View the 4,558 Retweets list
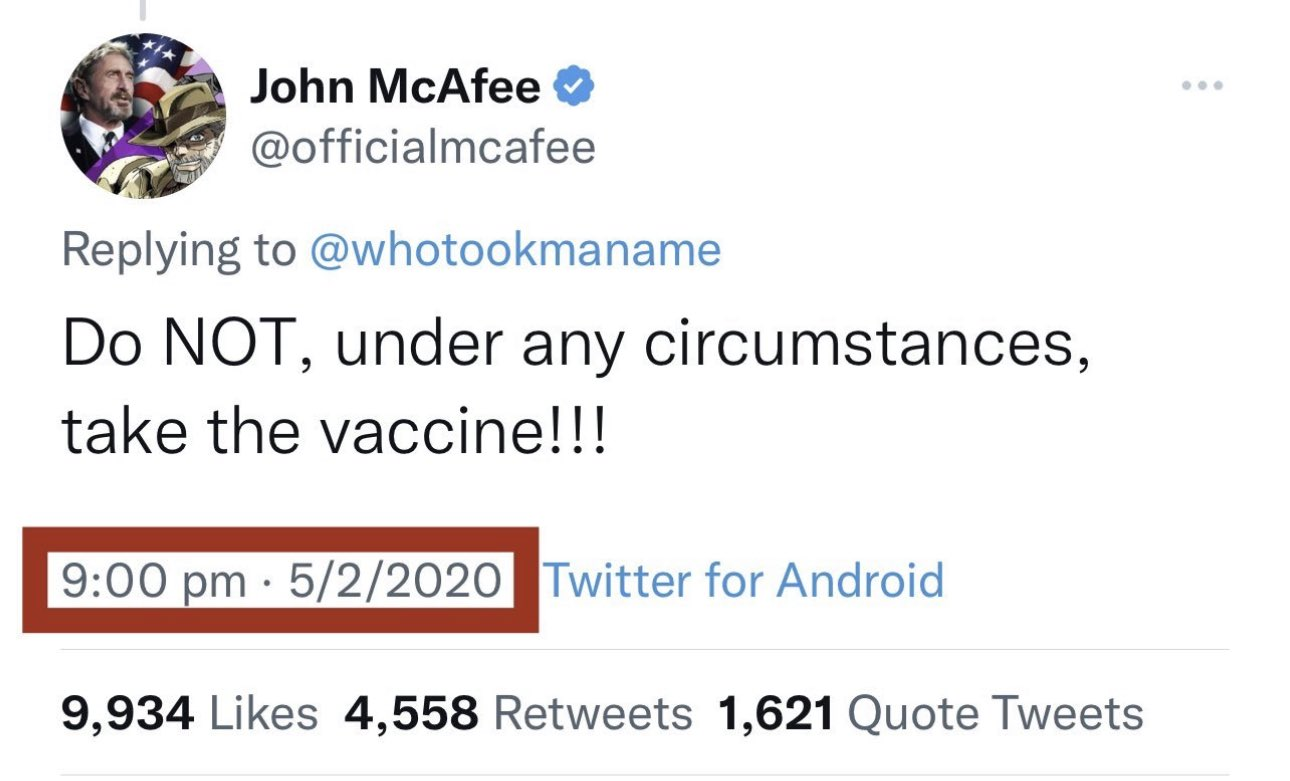This screenshot has width=1290, height=781. click(517, 714)
